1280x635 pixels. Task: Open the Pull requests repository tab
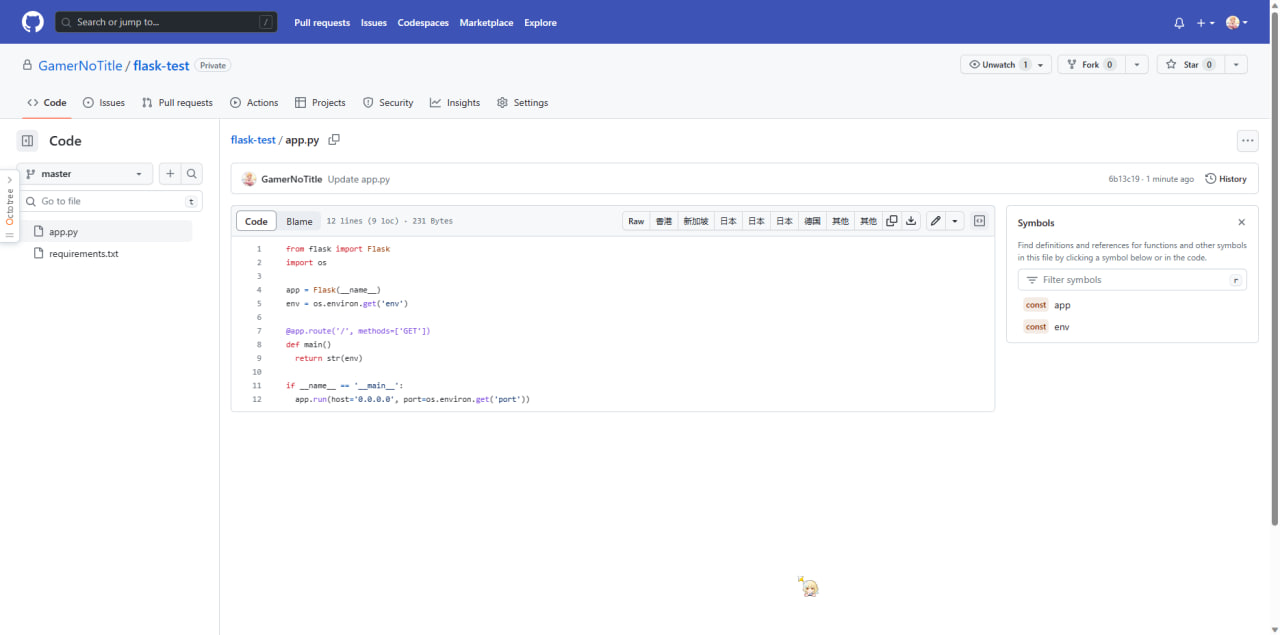pos(177,103)
